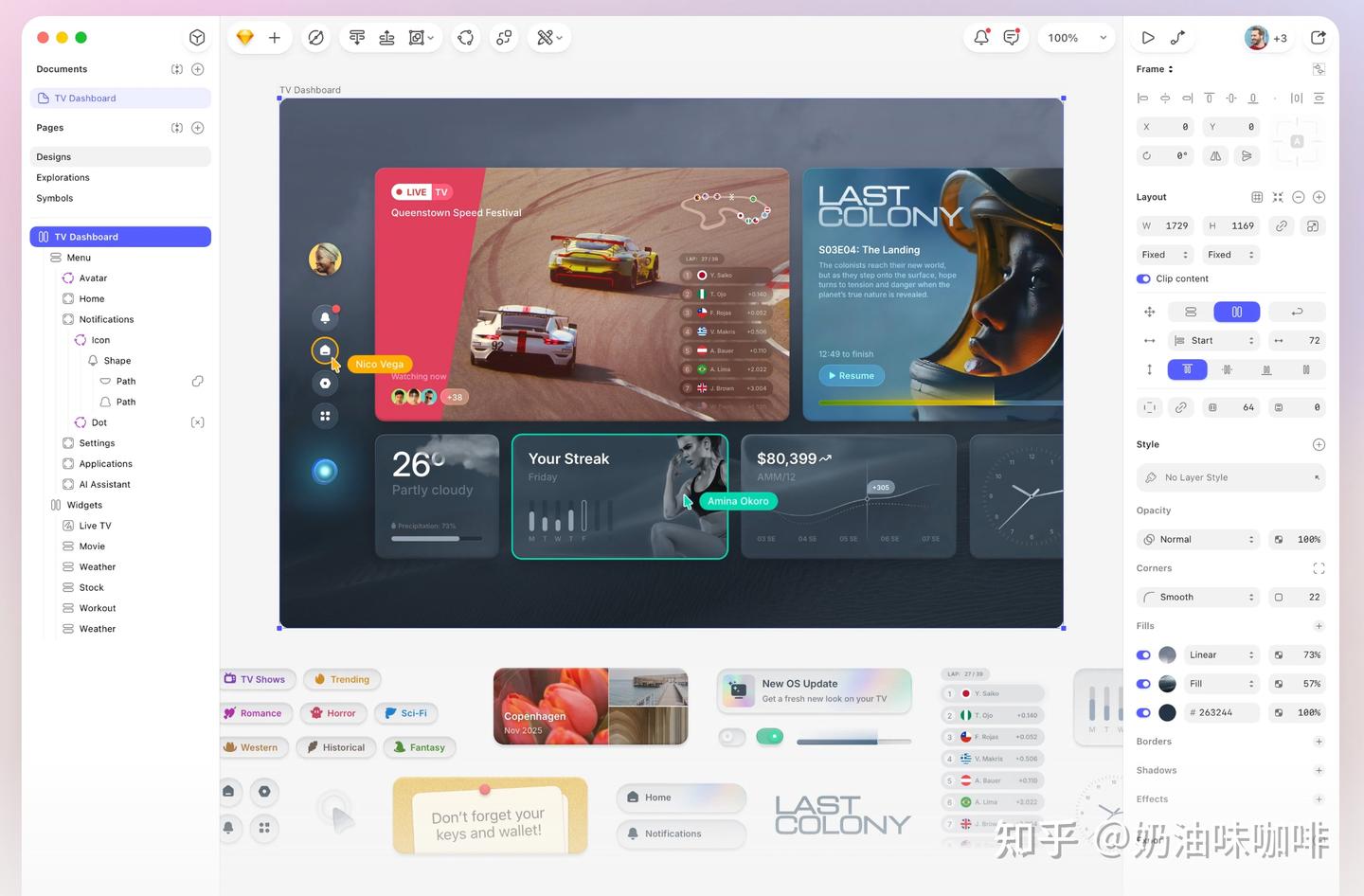Add a shadow with the Shadows plus icon
The width and height of the screenshot is (1364, 896).
1319,771
